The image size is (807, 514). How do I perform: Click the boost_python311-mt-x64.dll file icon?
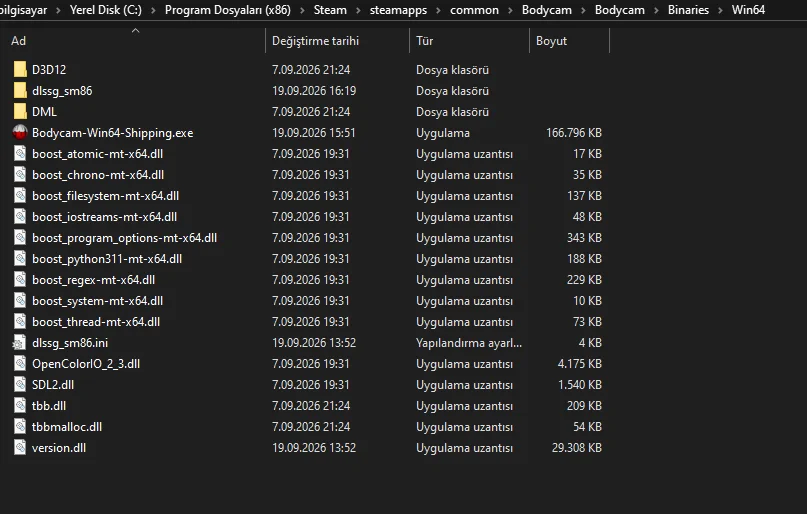[x=20, y=259]
